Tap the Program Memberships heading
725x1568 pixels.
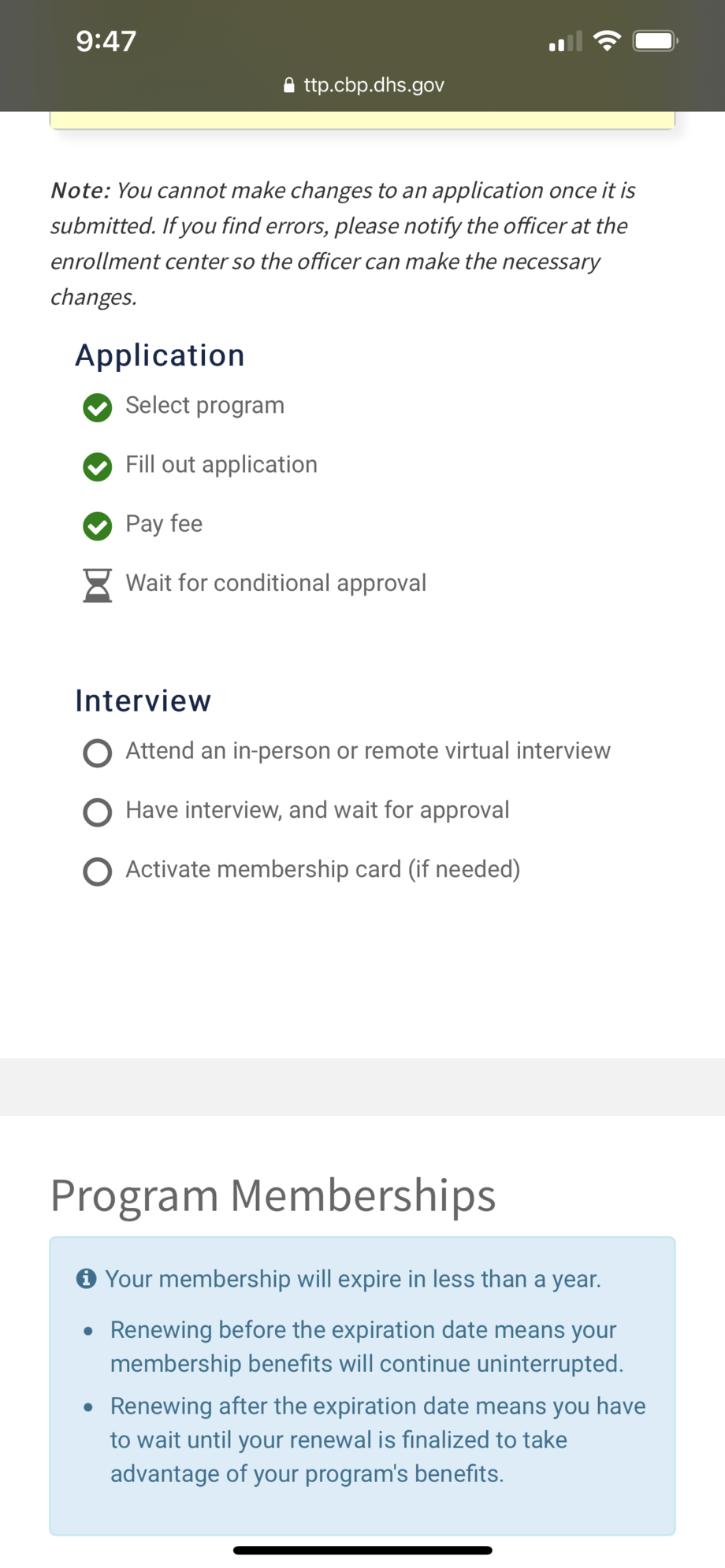273,1195
